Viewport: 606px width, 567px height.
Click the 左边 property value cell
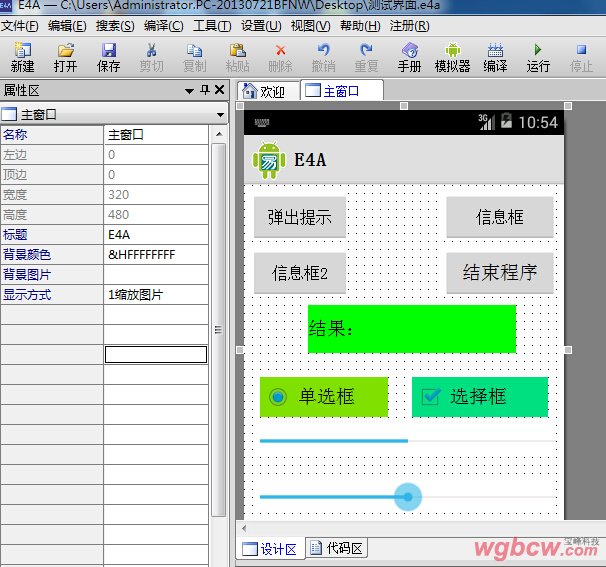point(156,155)
